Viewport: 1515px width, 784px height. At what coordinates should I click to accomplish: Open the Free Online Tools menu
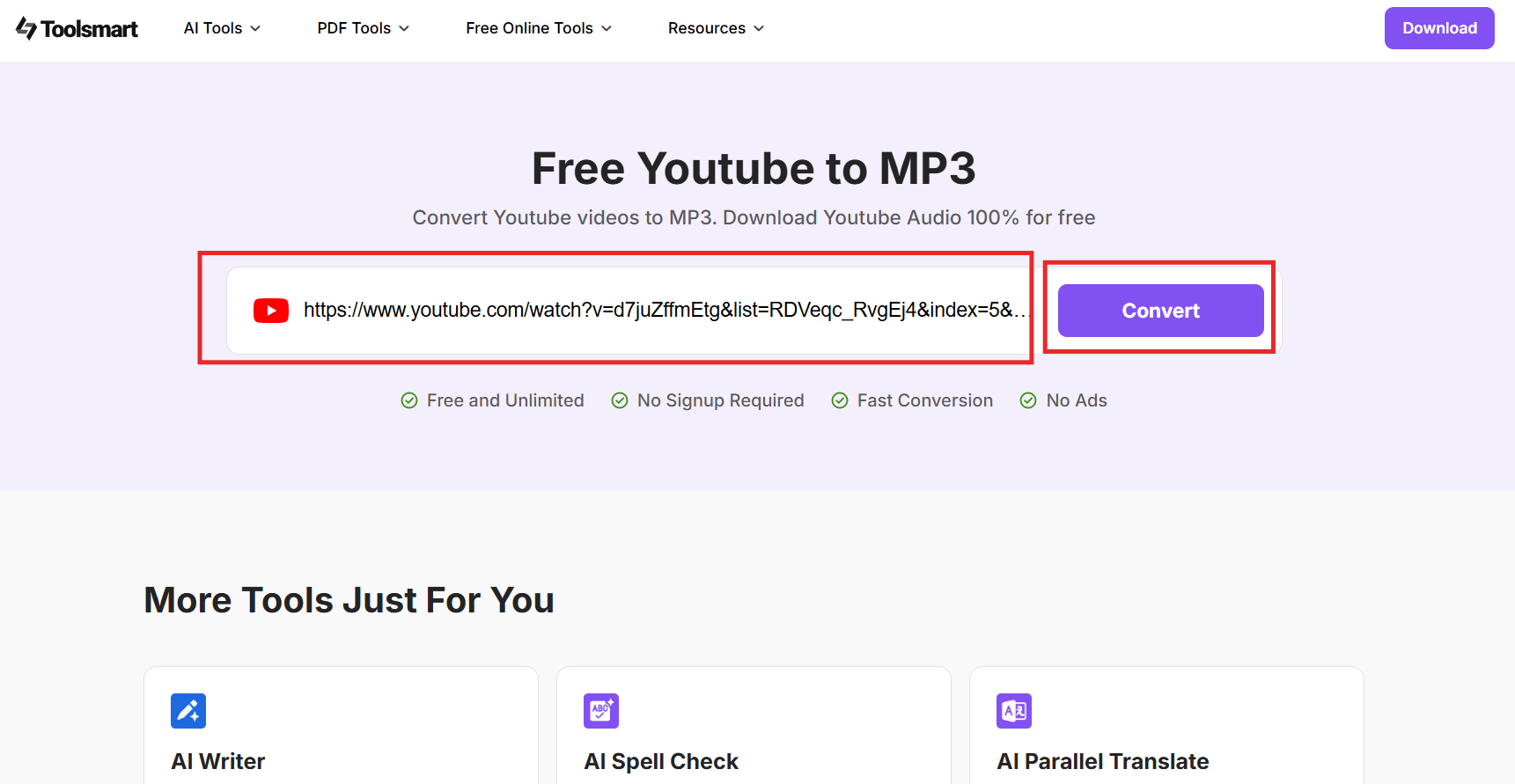pos(539,28)
